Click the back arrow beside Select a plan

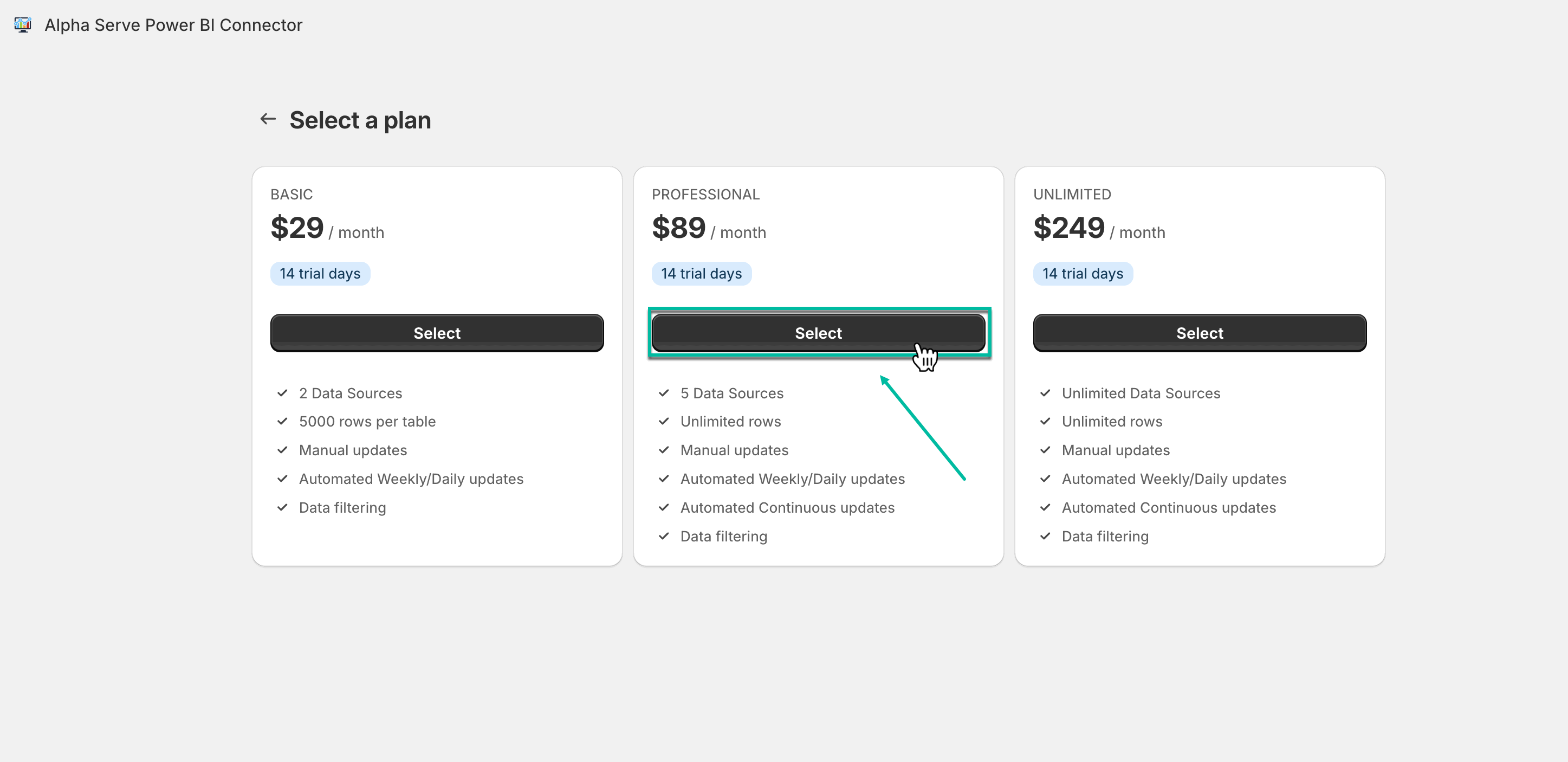tap(268, 119)
